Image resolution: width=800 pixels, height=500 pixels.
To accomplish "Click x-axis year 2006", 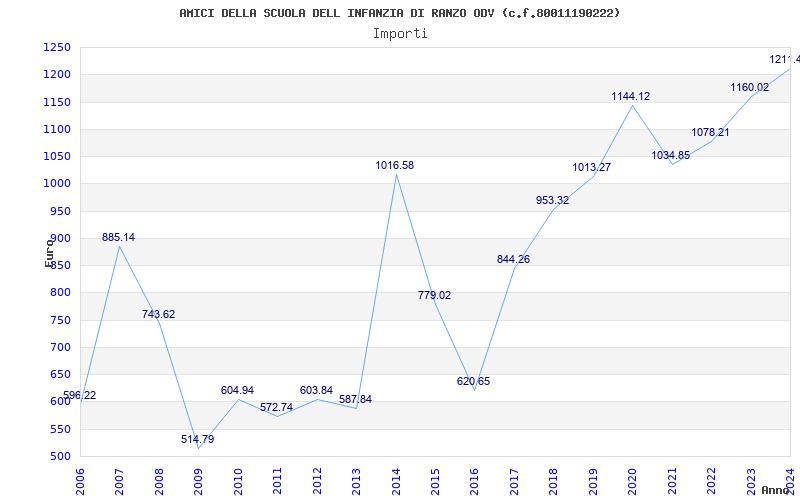I will click(80, 482).
